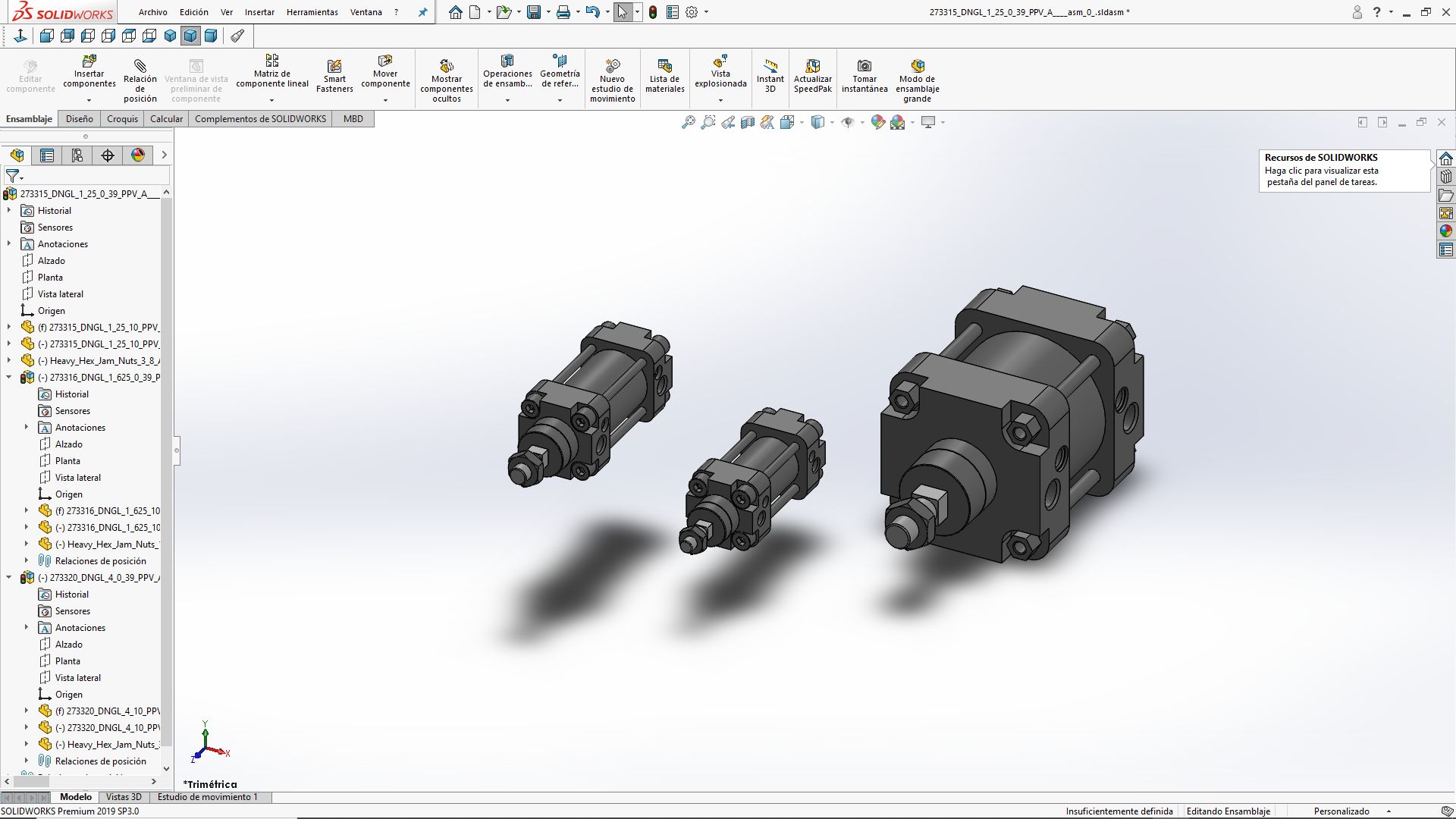Toggle Instant 3D mode
This screenshot has width=1456, height=819.
[770, 76]
